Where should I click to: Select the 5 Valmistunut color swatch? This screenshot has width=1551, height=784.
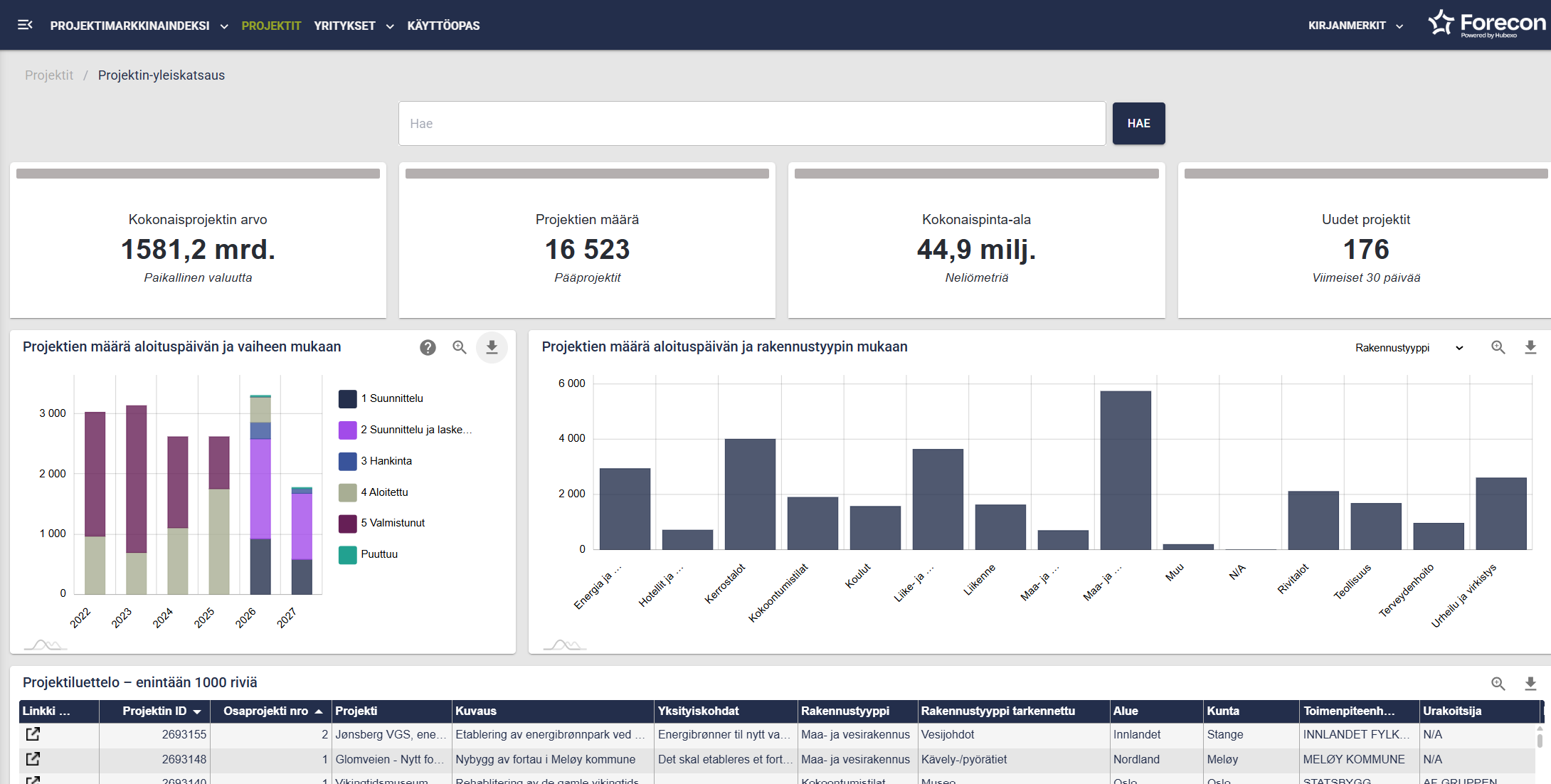[347, 523]
